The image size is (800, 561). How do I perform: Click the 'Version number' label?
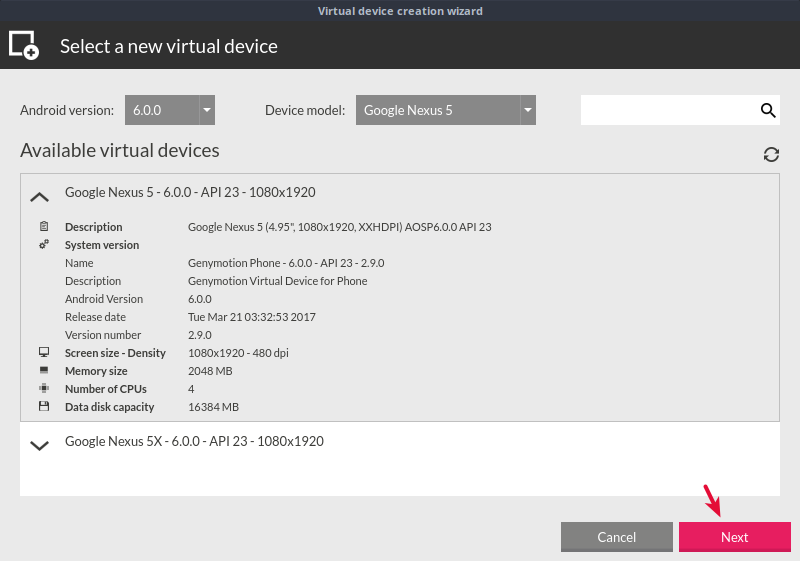(x=103, y=335)
